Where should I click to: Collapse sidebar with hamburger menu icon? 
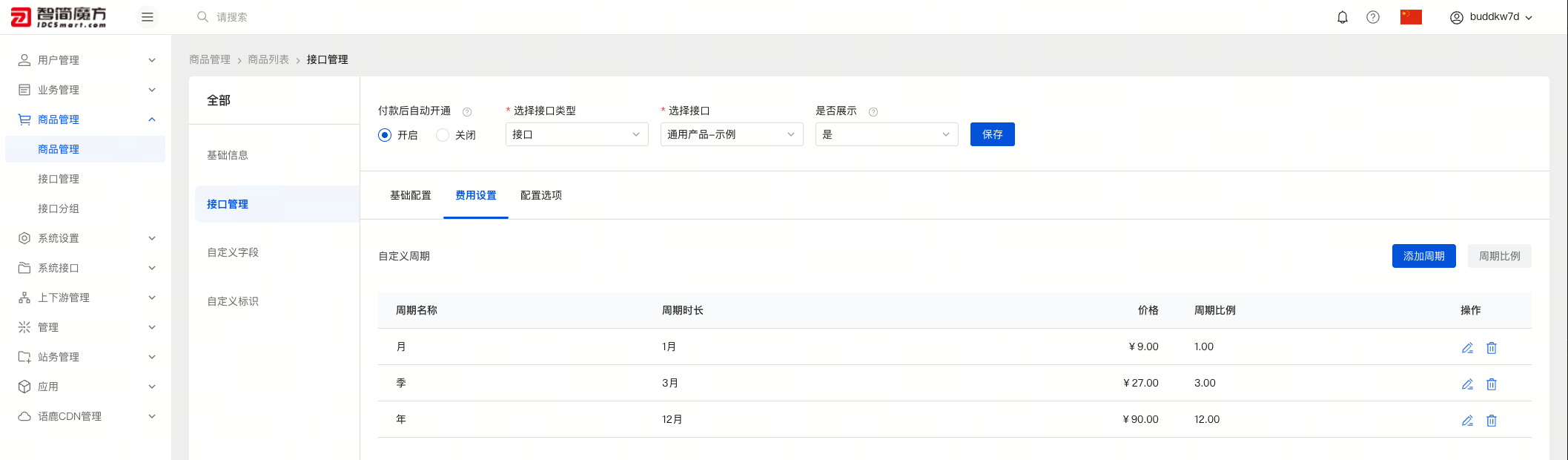(148, 17)
